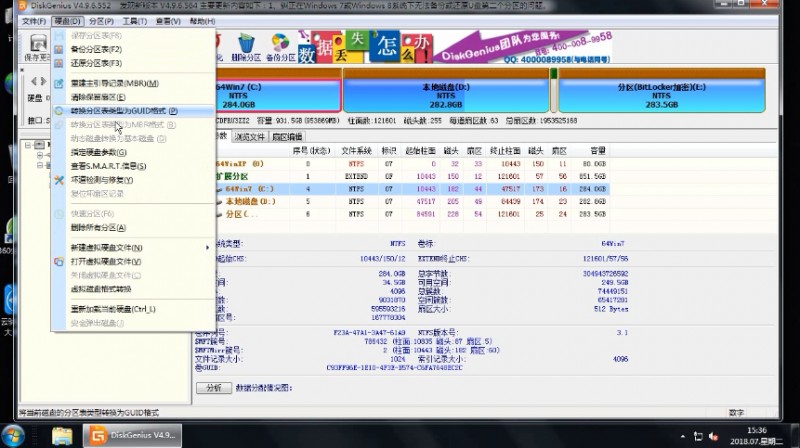800x448 pixels.
Task: Choose 转换分区表类型为GUID格式 entry
Action: [133, 111]
